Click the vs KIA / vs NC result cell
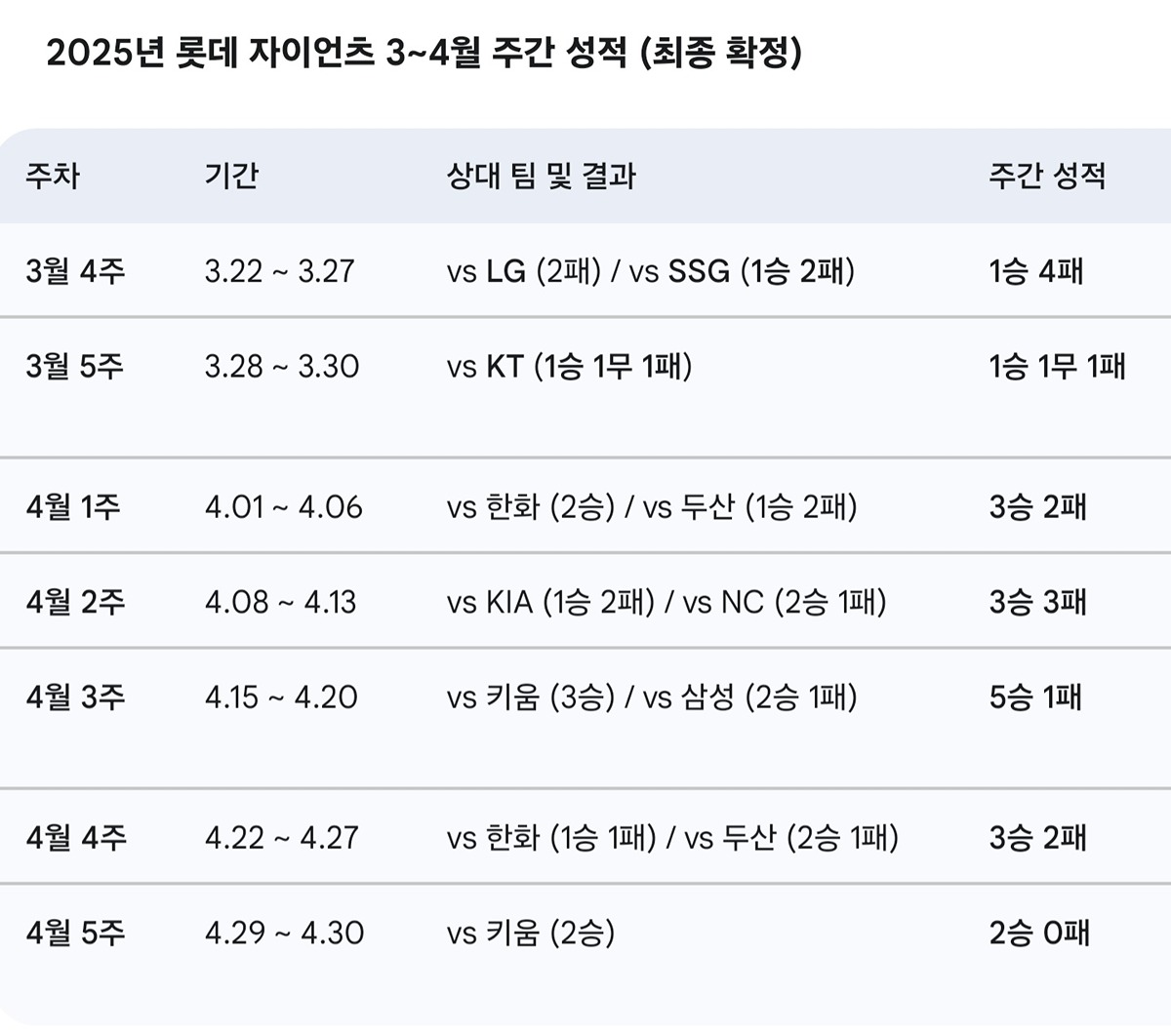Image resolution: width=1171 pixels, height=1036 pixels. tap(666, 602)
